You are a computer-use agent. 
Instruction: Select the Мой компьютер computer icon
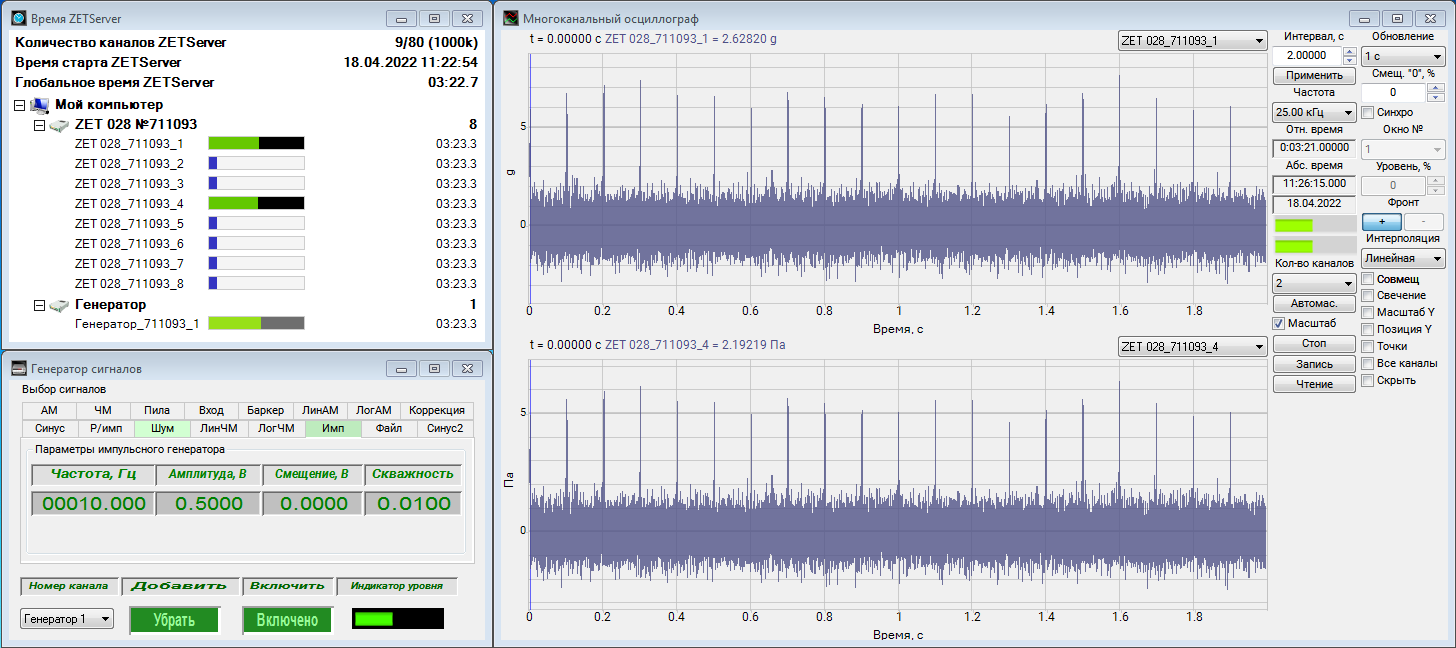pos(39,104)
